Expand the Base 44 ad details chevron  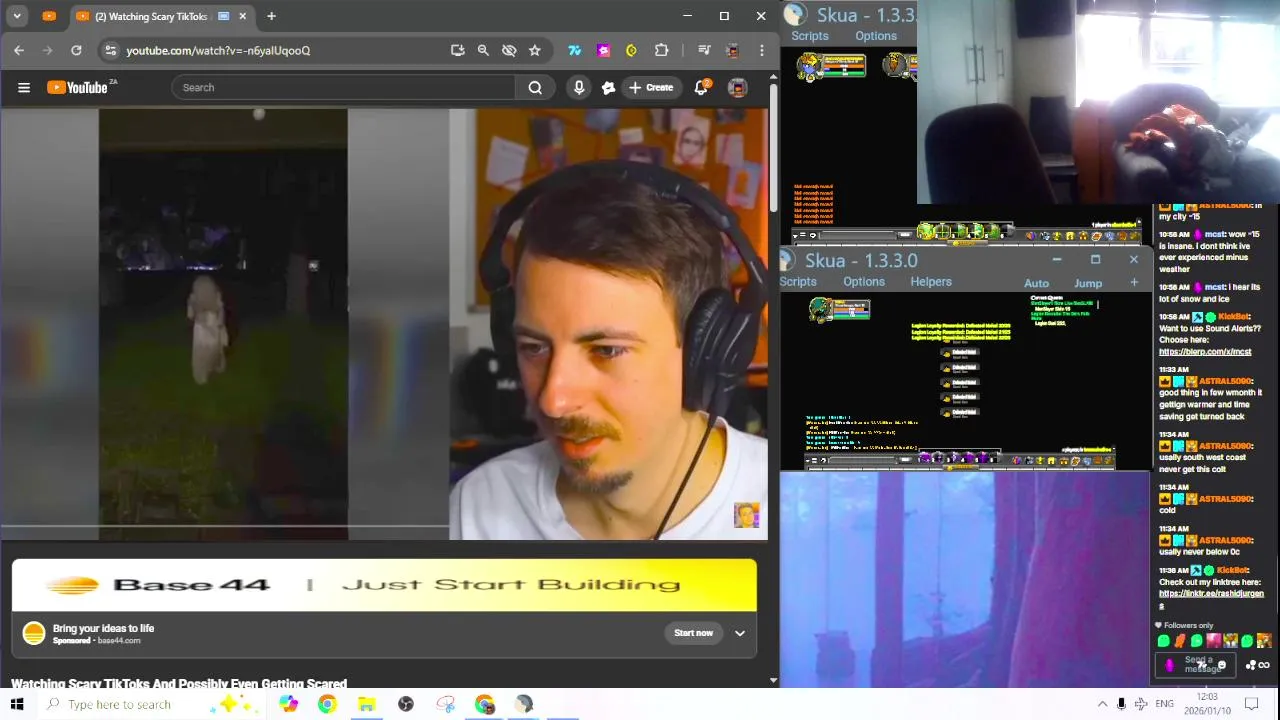[x=740, y=633]
